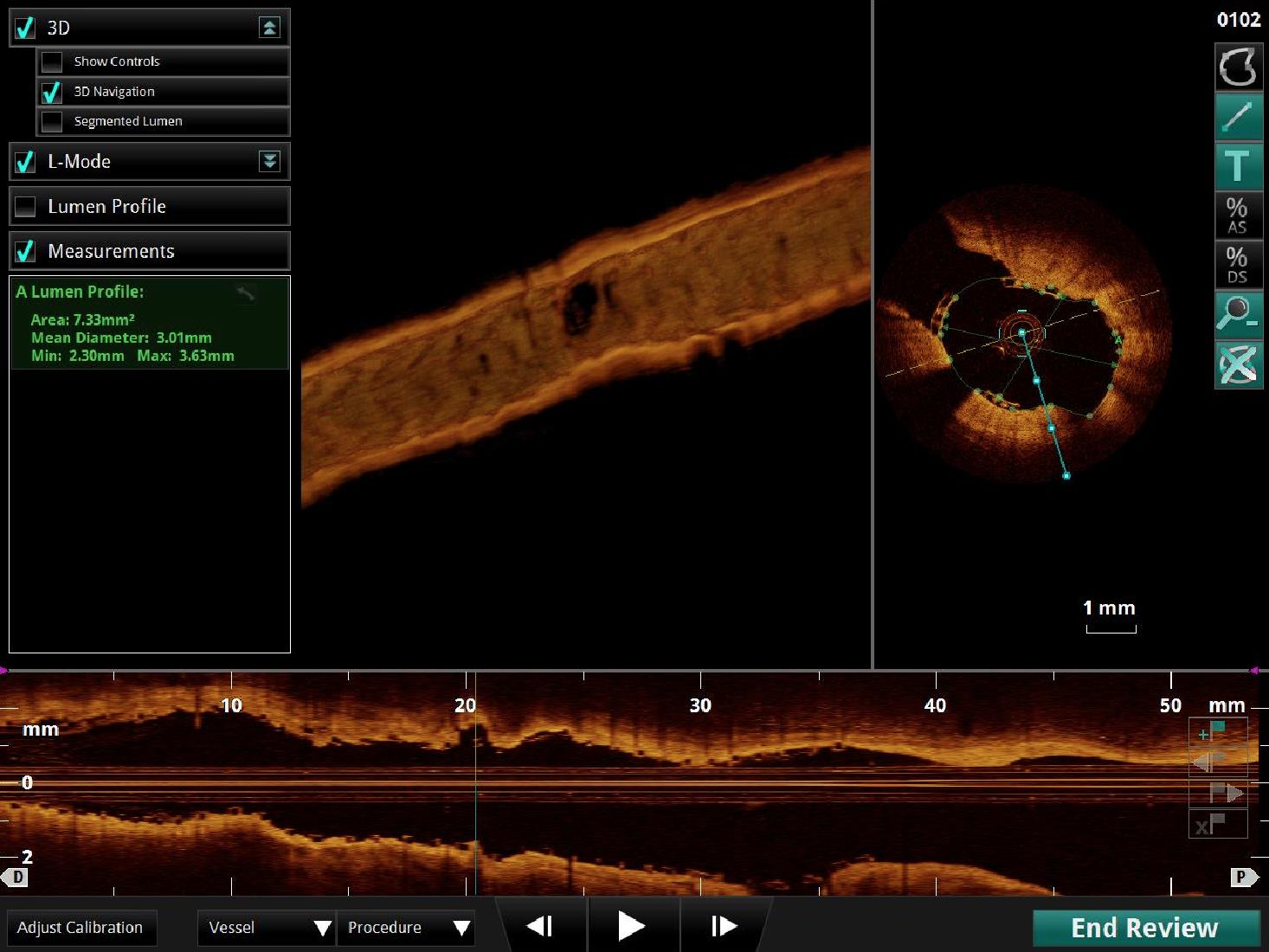The image size is (1269, 952).
Task: Activate the text annotation tool
Action: coord(1238,166)
